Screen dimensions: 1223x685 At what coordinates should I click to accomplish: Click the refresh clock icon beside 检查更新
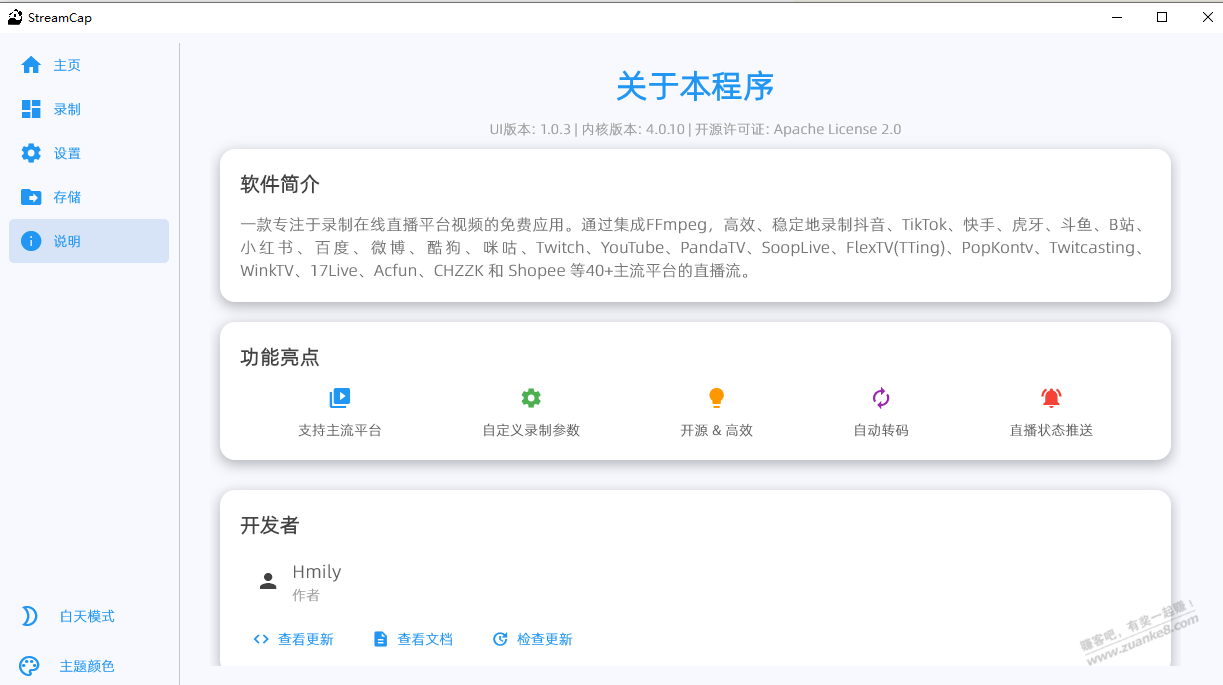(x=500, y=639)
